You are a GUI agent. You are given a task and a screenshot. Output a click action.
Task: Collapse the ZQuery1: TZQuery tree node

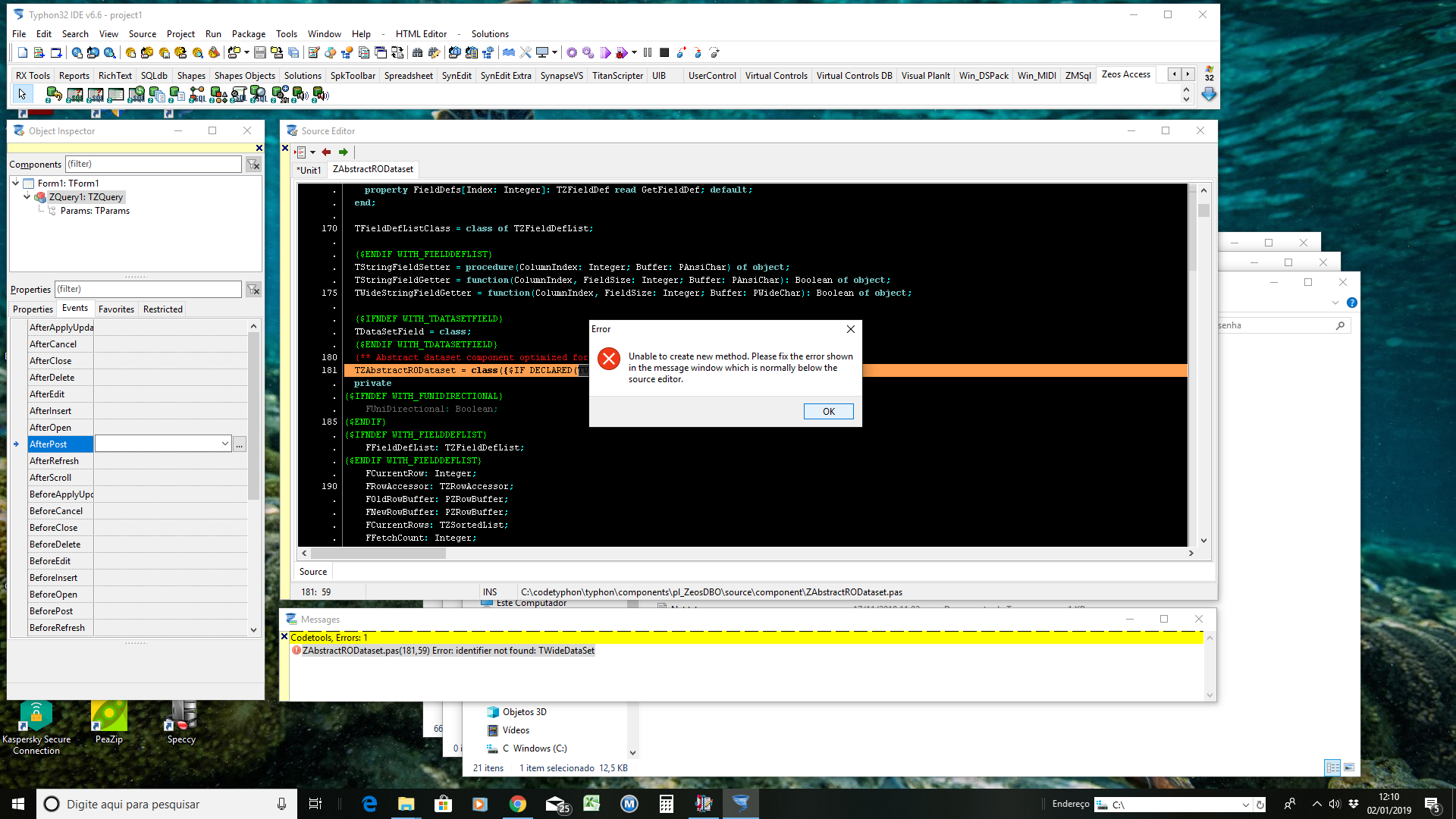pyautogui.click(x=27, y=196)
